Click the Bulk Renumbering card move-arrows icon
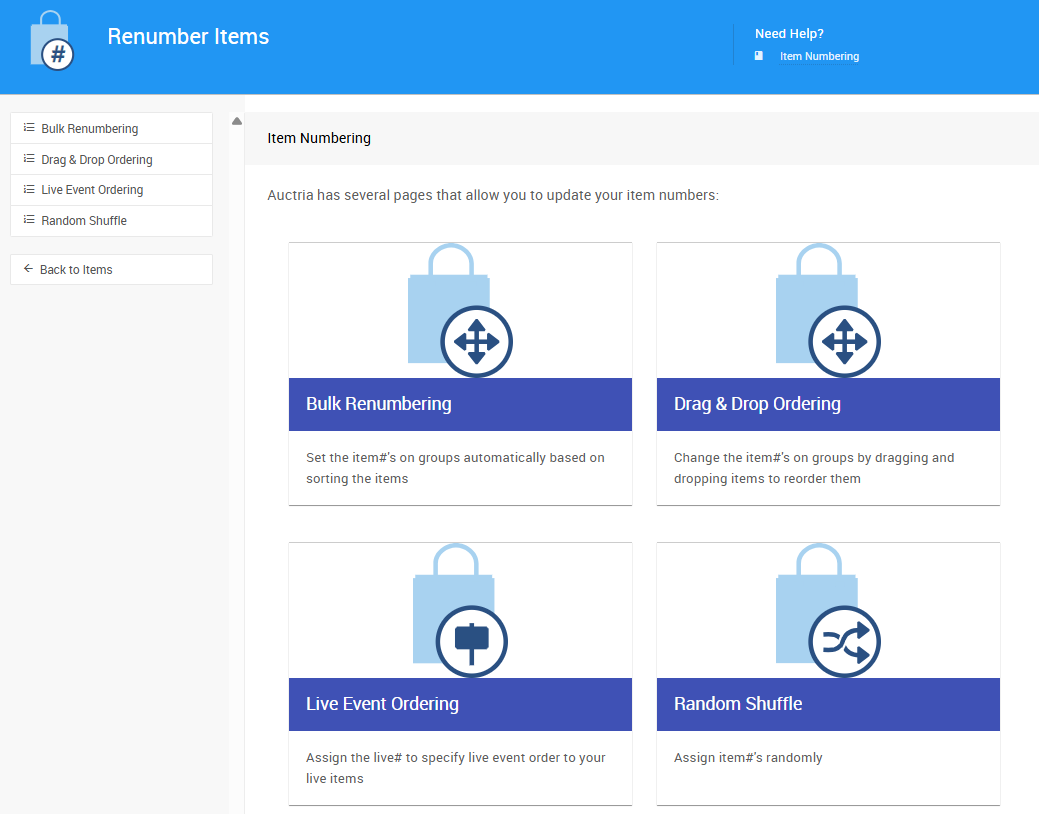Viewport: 1039px width, 814px height. (476, 342)
